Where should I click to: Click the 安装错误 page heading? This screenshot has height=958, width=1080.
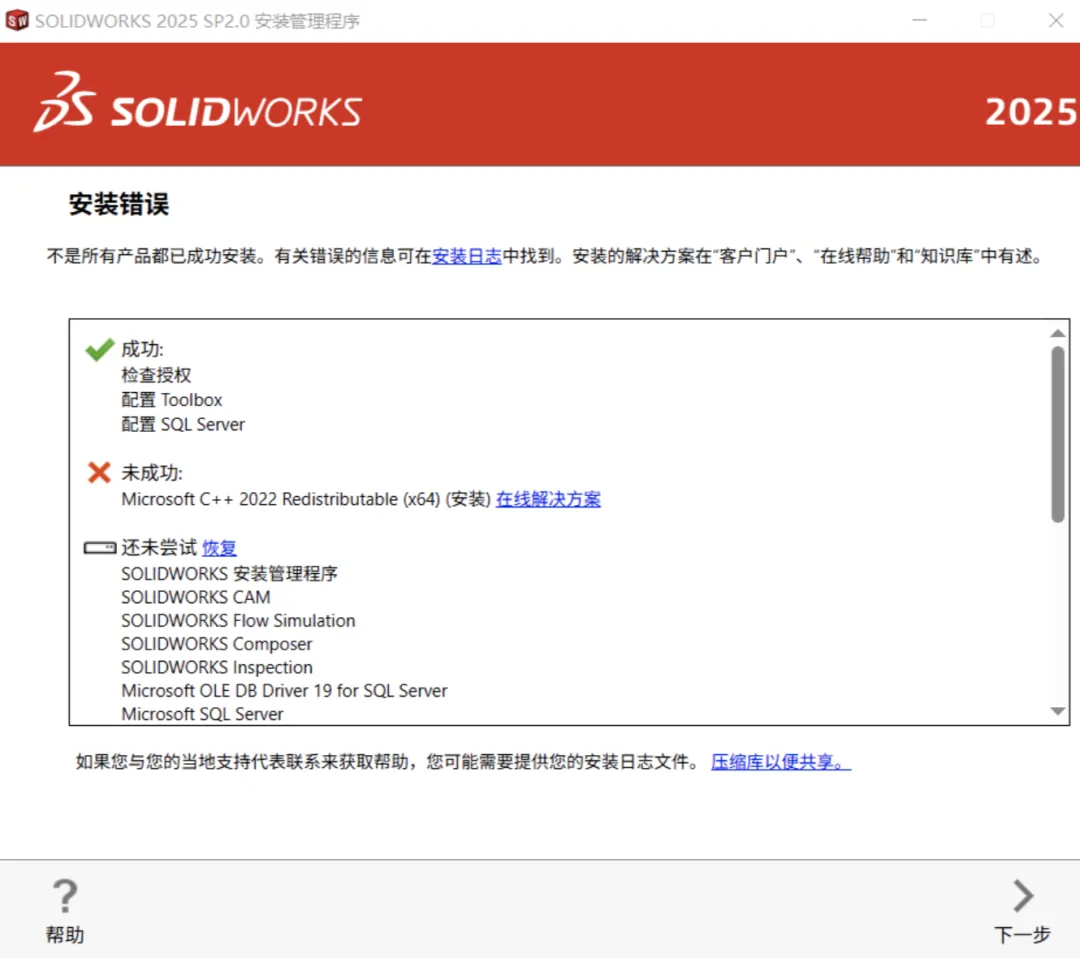click(118, 204)
